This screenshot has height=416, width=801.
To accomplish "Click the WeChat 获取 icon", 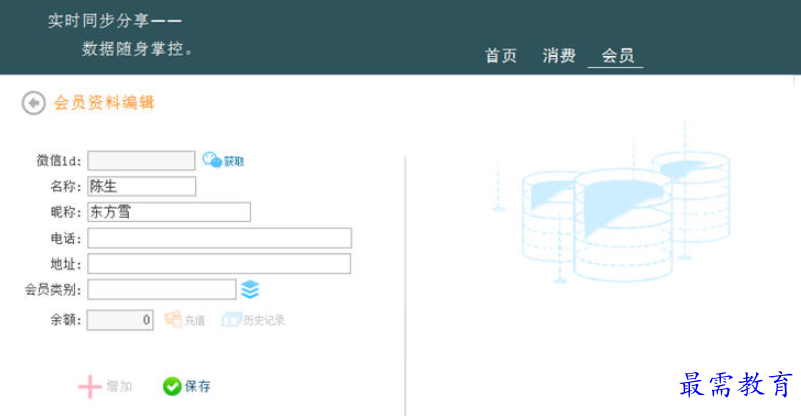I will (212, 160).
